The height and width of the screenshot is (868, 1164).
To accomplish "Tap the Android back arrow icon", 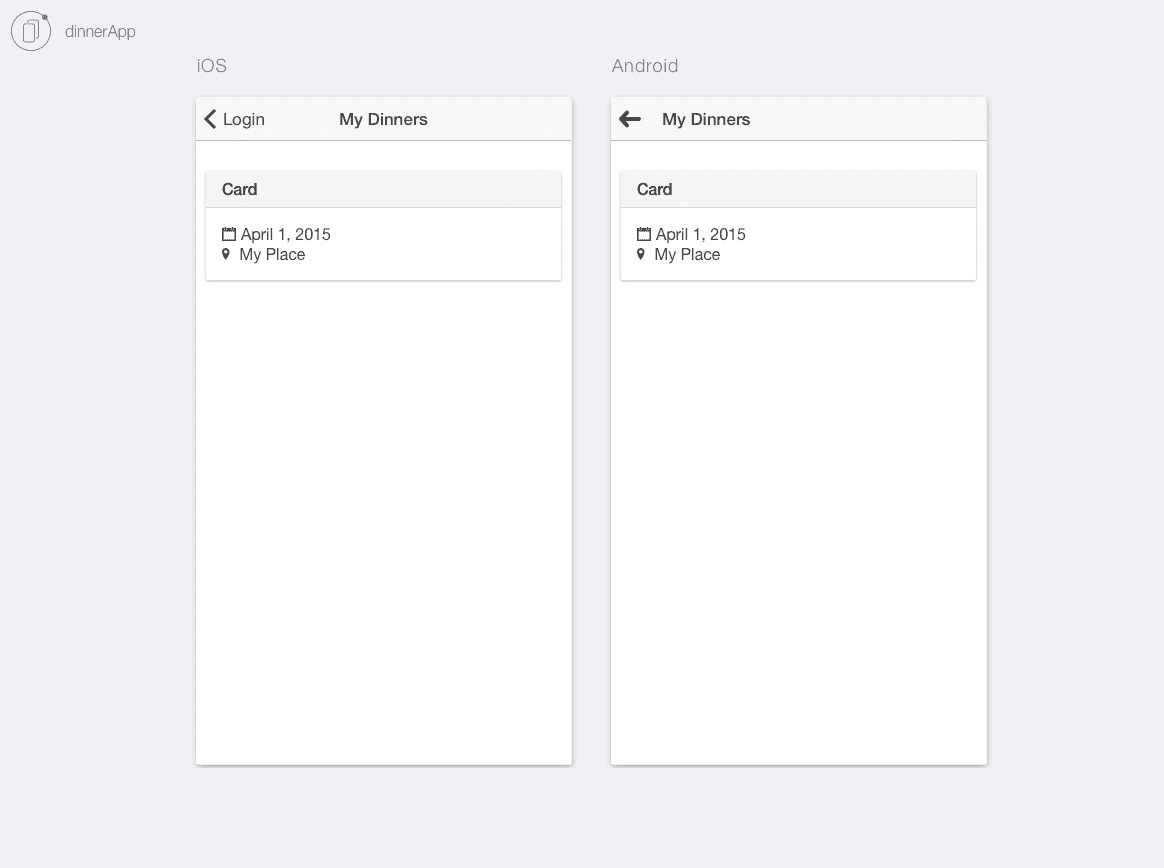I will pos(630,119).
